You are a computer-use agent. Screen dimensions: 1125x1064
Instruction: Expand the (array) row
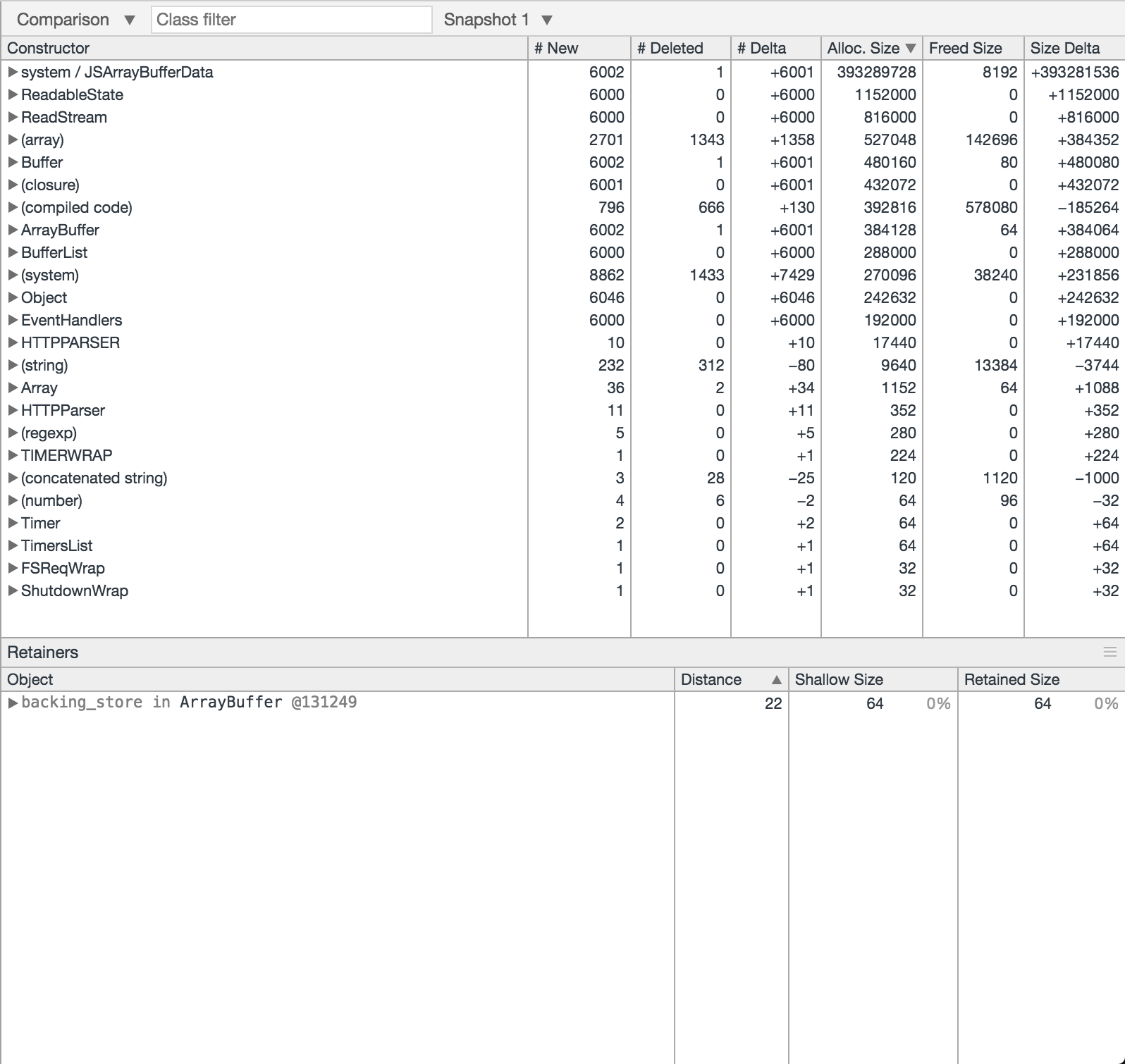point(13,140)
